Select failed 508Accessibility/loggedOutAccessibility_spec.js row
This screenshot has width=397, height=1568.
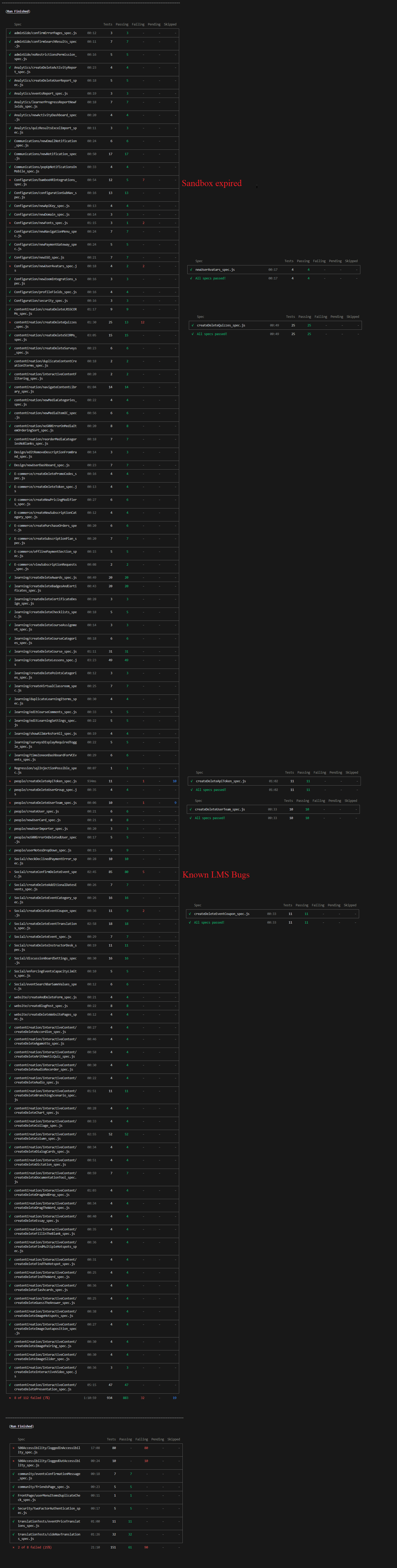tap(96, 1463)
